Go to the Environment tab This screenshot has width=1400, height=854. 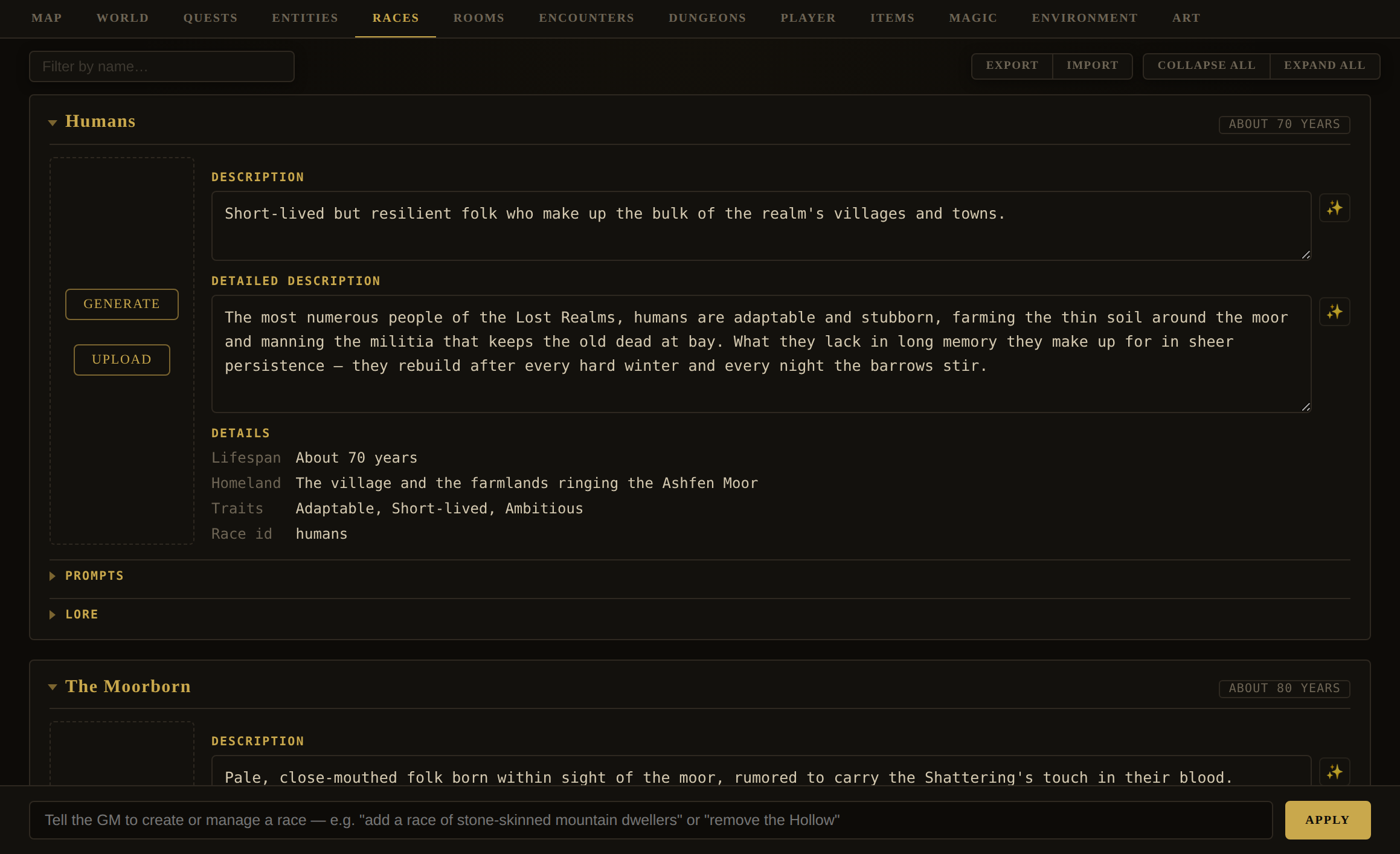[x=1085, y=18]
